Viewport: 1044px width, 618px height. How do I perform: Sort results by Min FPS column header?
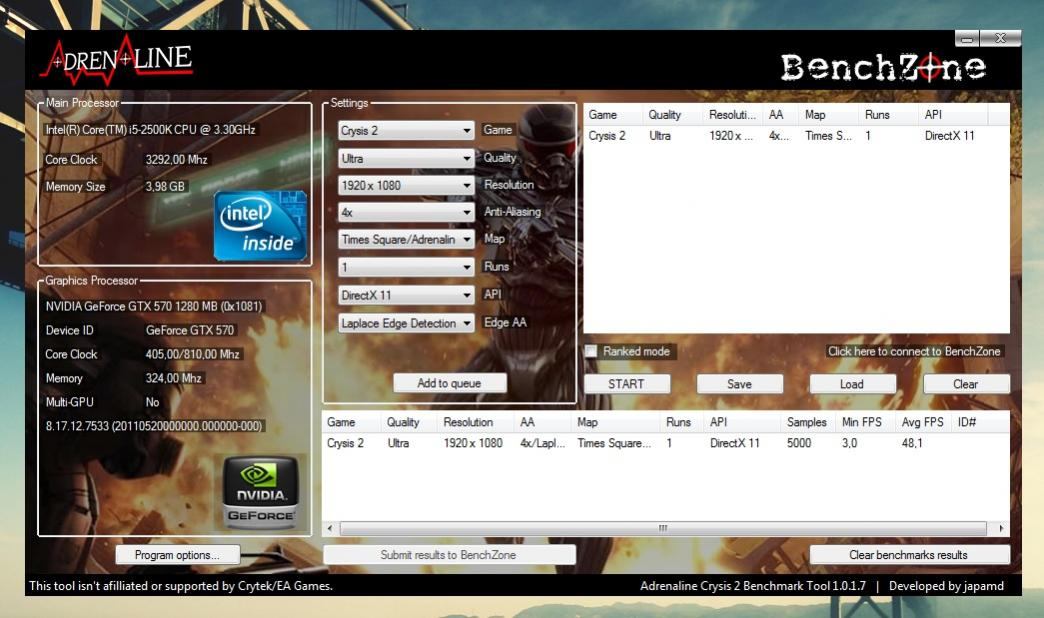[x=864, y=422]
